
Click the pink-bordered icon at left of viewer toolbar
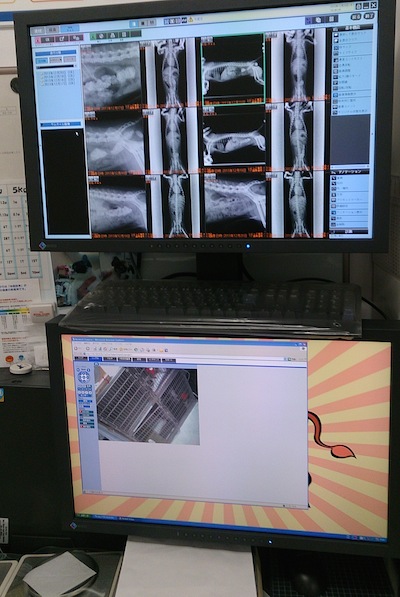pyautogui.click(x=38, y=40)
